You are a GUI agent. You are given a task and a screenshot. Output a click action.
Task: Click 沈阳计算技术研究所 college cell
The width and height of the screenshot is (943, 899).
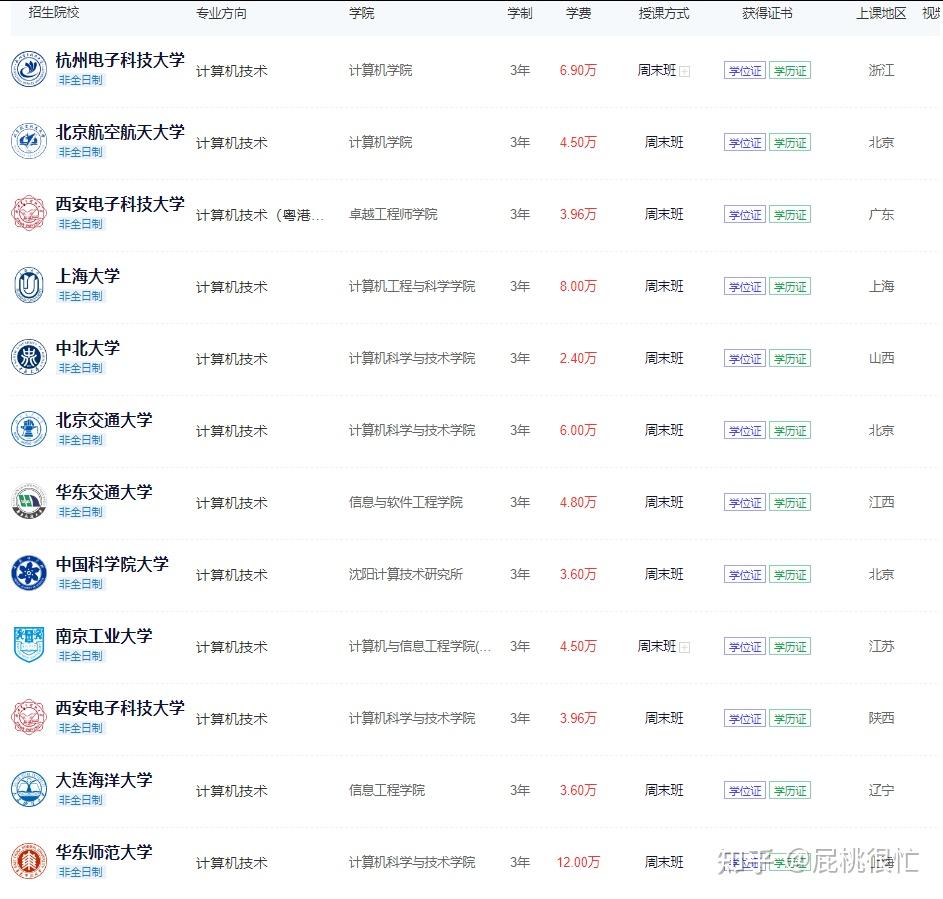tap(406, 574)
